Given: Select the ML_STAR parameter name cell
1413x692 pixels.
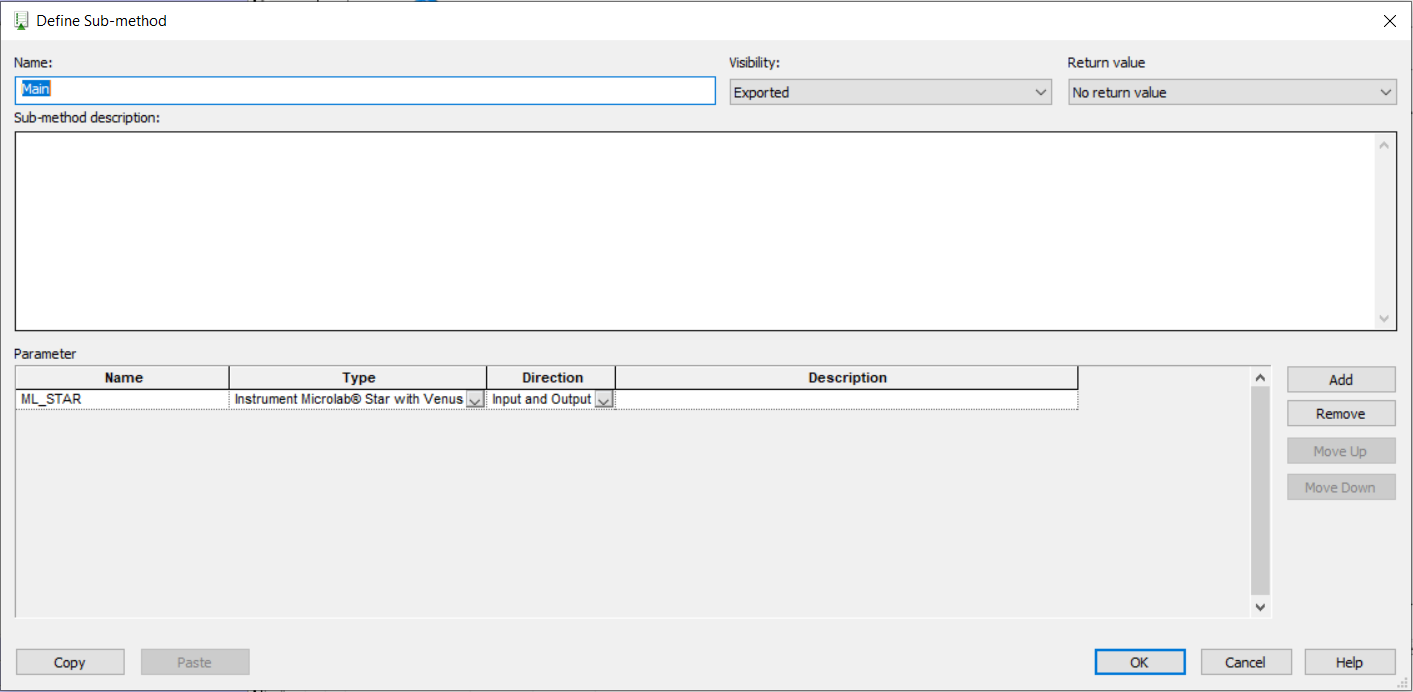Looking at the screenshot, I should coord(123,399).
